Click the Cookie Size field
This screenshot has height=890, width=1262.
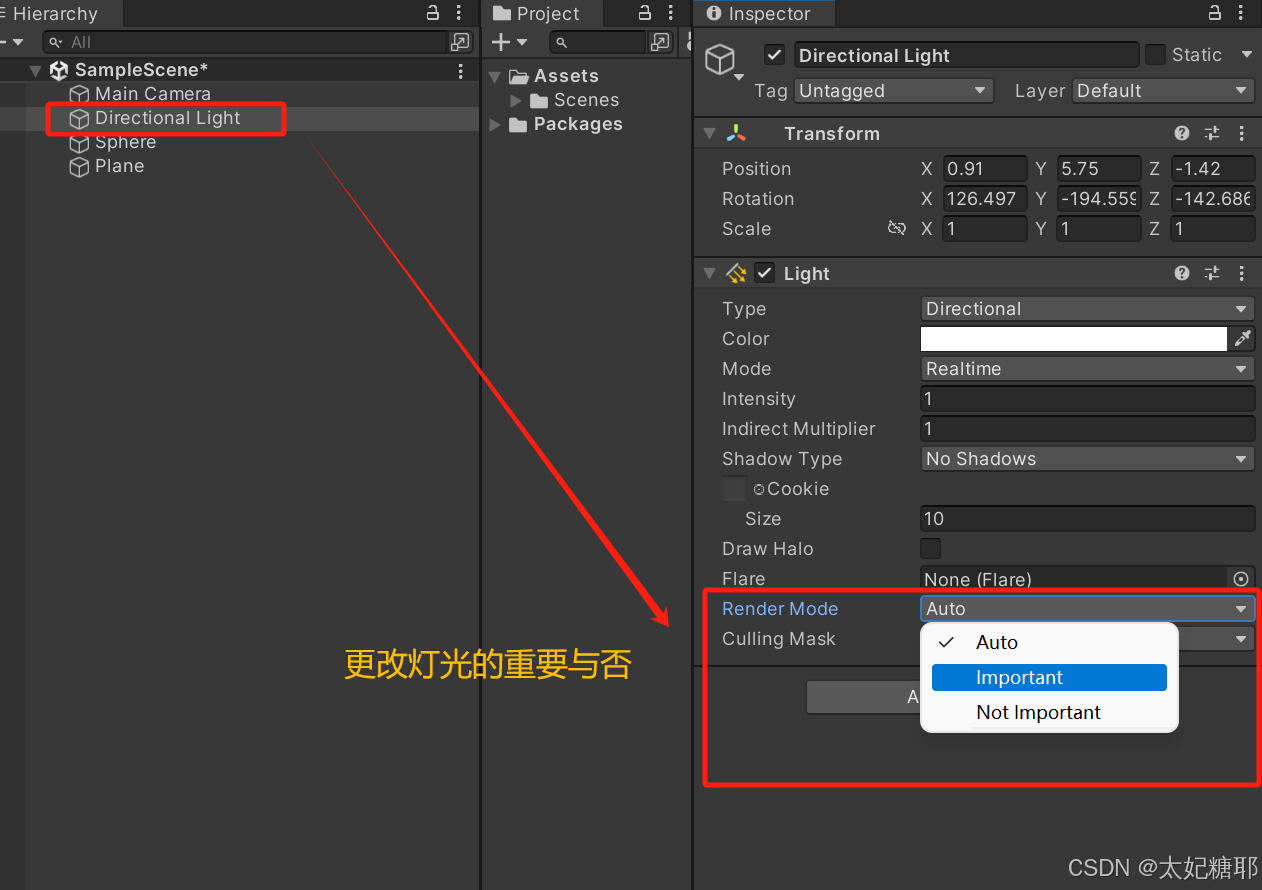(1087, 519)
